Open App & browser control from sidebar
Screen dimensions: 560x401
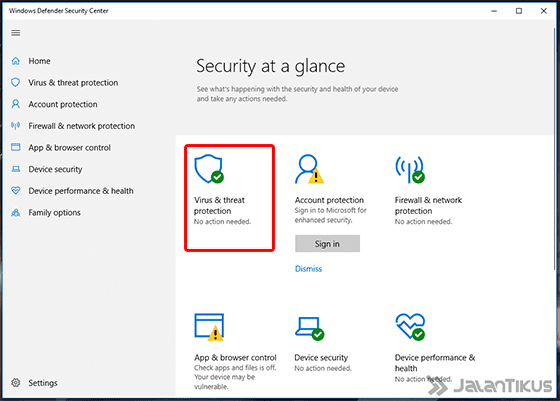(x=70, y=147)
